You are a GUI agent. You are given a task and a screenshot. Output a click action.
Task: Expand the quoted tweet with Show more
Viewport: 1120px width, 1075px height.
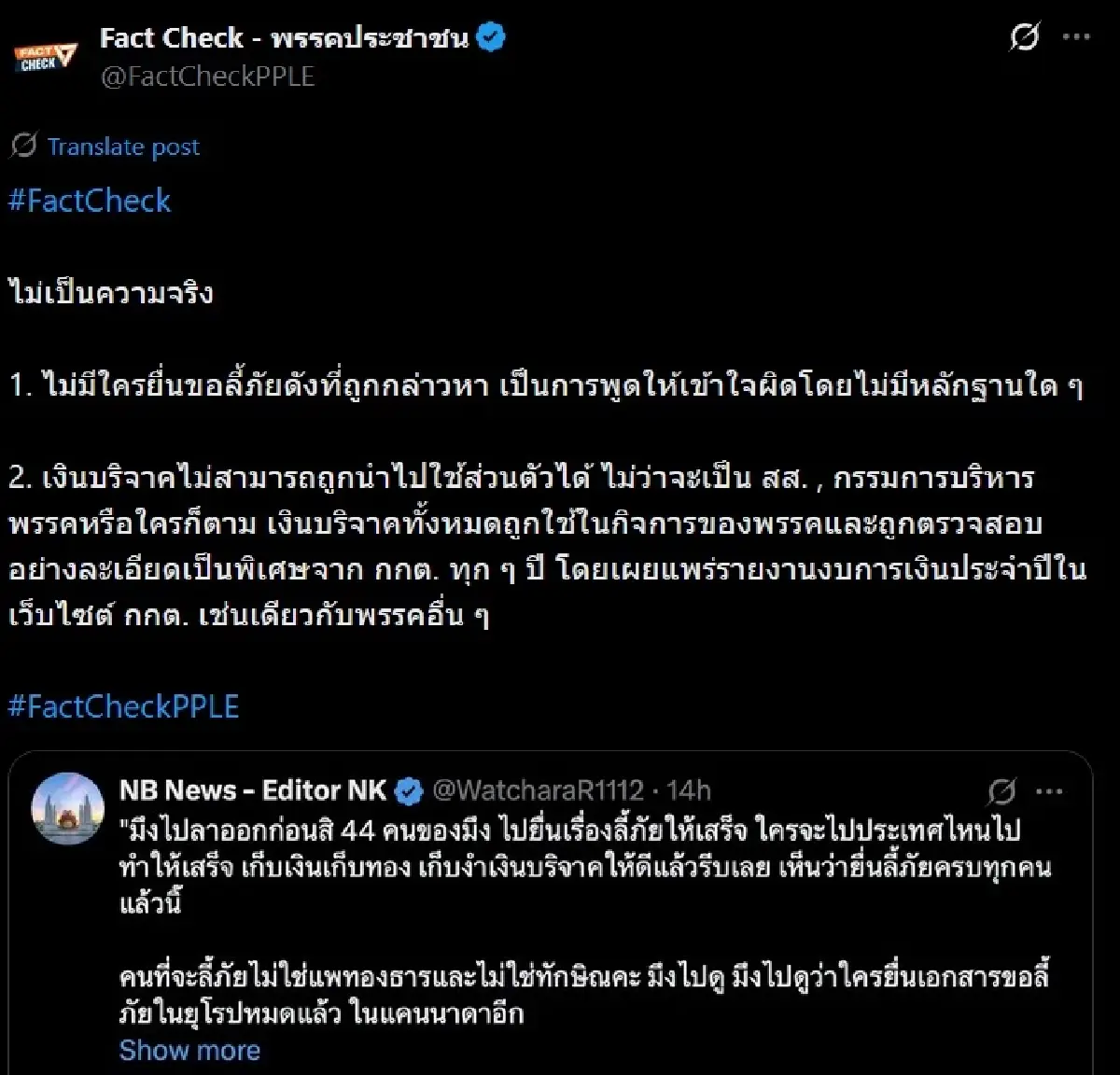coord(188,1049)
